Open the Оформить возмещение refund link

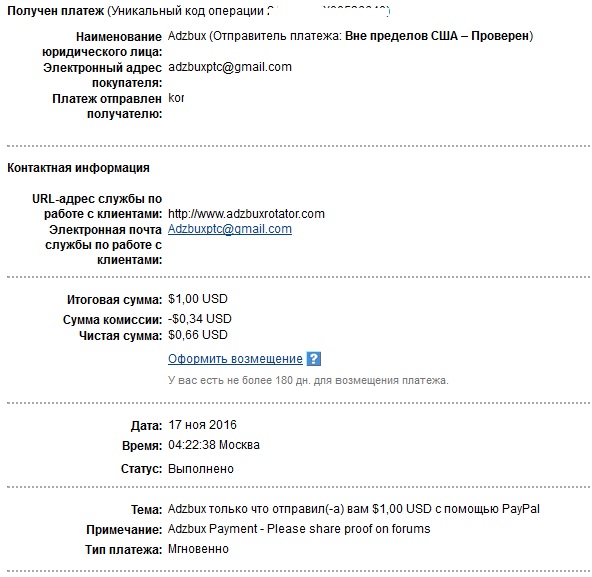click(235, 359)
